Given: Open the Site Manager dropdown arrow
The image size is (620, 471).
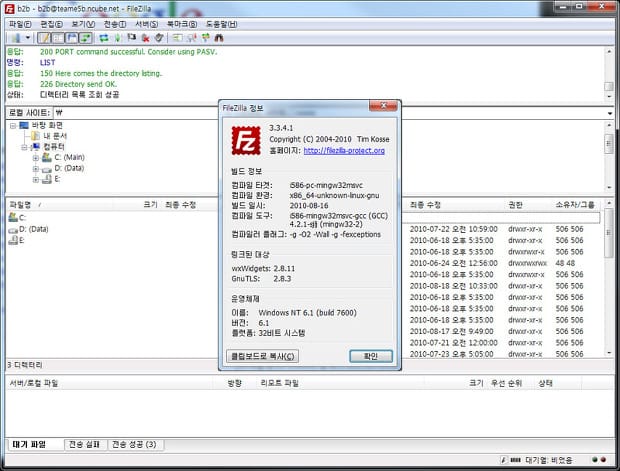Looking at the screenshot, I should tap(28, 38).
